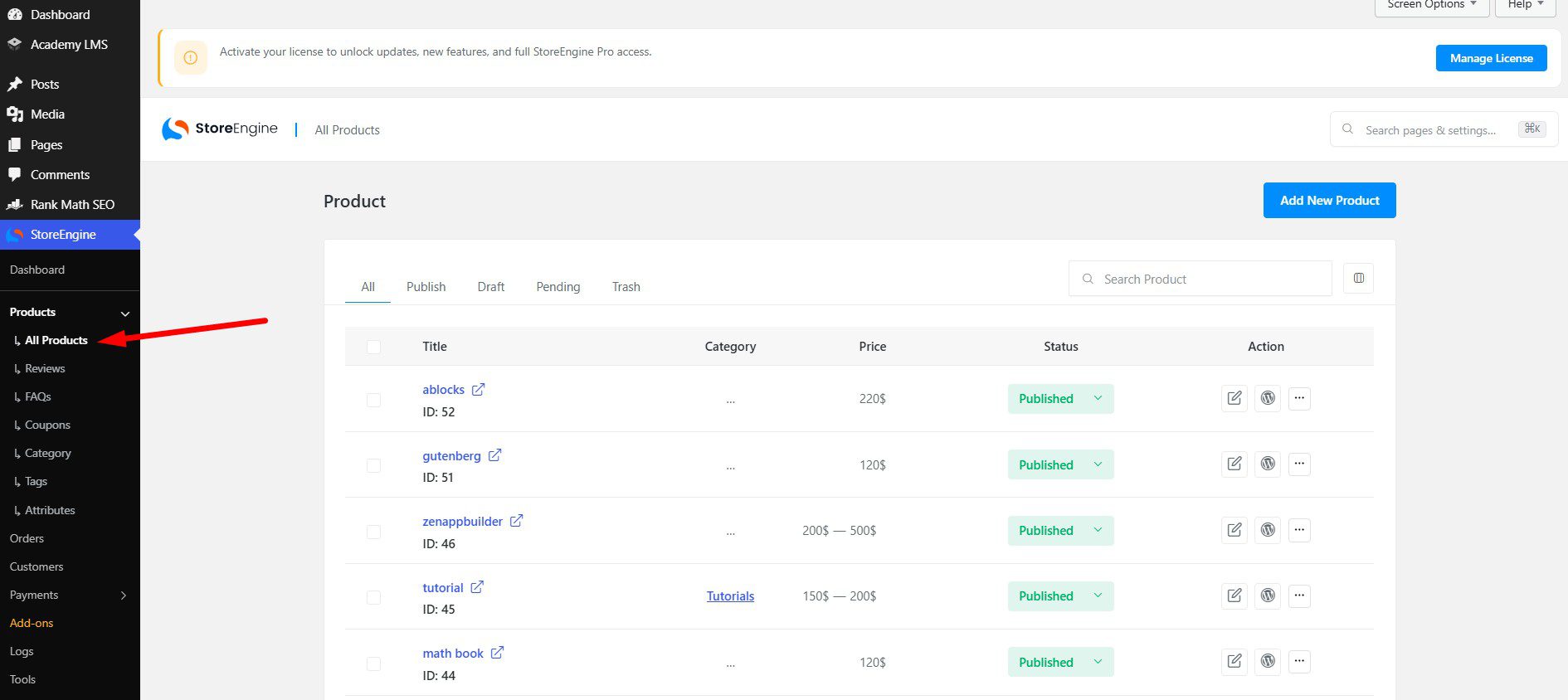This screenshot has width=1568, height=700.
Task: Click WordPress icon in tutorial row
Action: [1268, 595]
